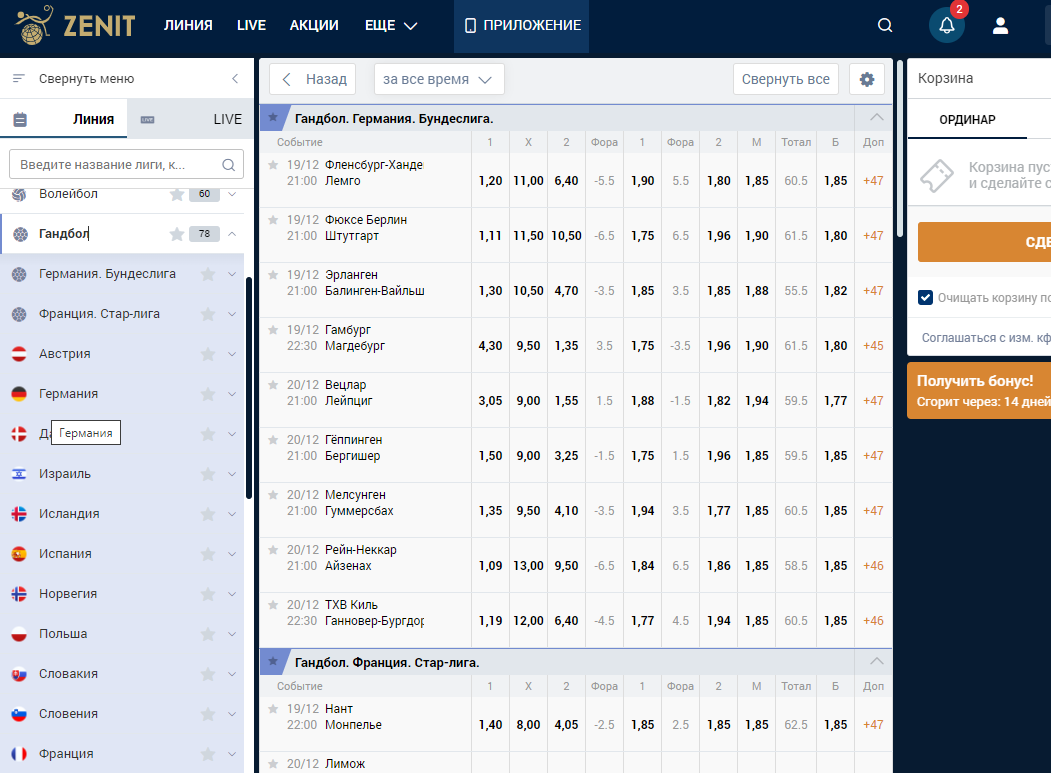Click the Норвегия flag icon
The width and height of the screenshot is (1051, 773).
(x=19, y=594)
